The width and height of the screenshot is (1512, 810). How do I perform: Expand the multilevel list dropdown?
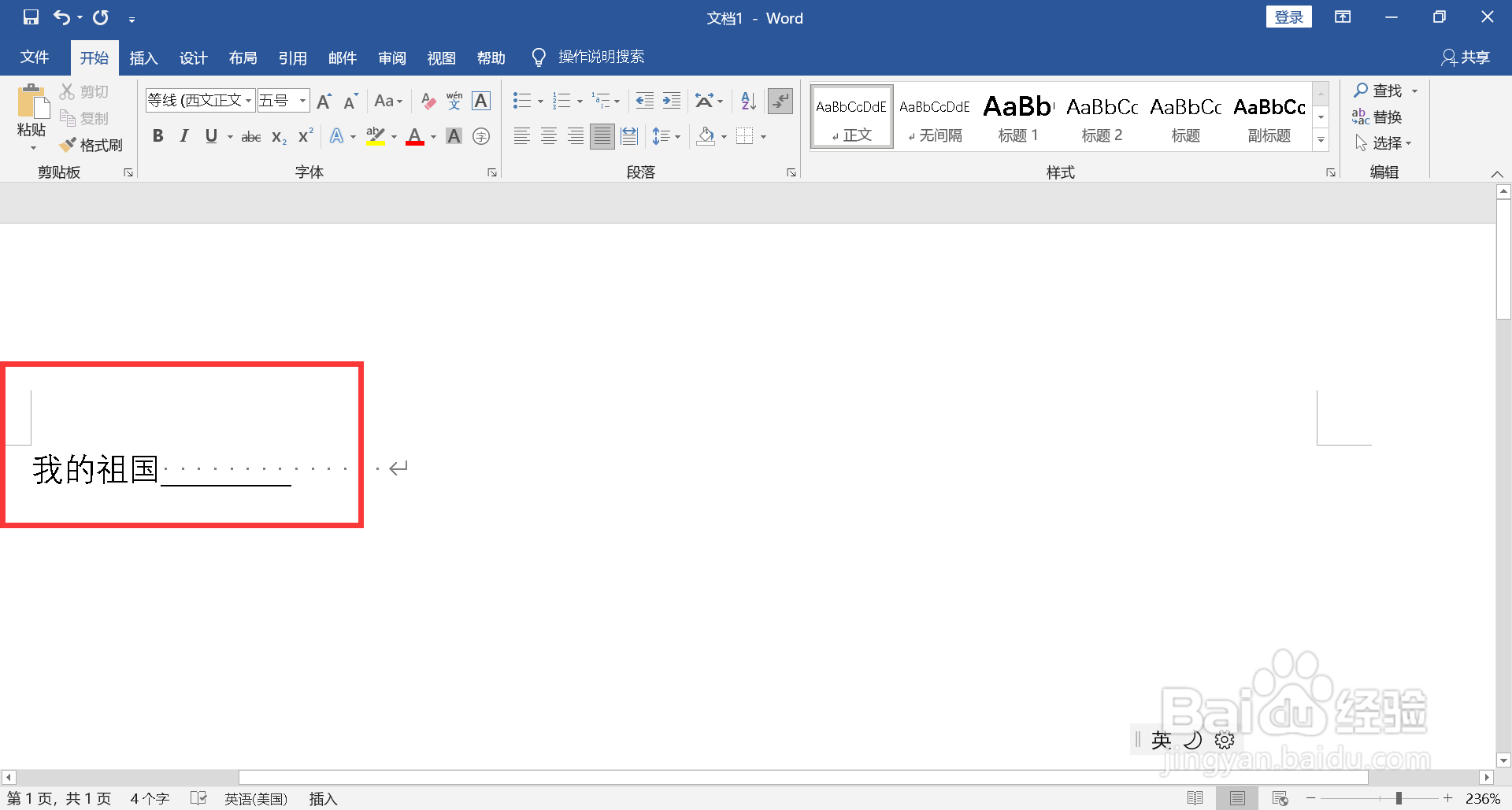coord(617,101)
